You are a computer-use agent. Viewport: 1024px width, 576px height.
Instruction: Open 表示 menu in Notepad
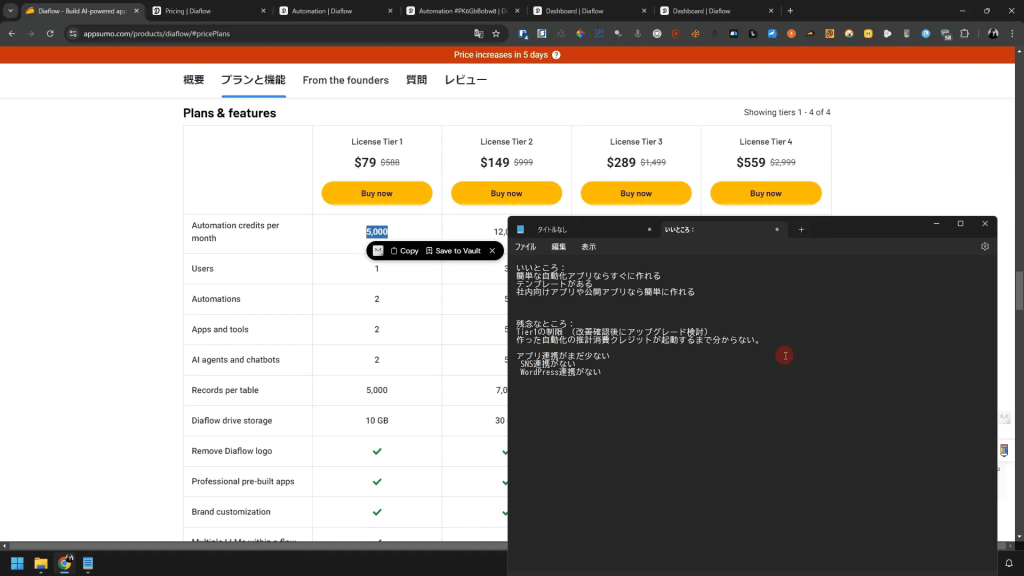pos(588,247)
